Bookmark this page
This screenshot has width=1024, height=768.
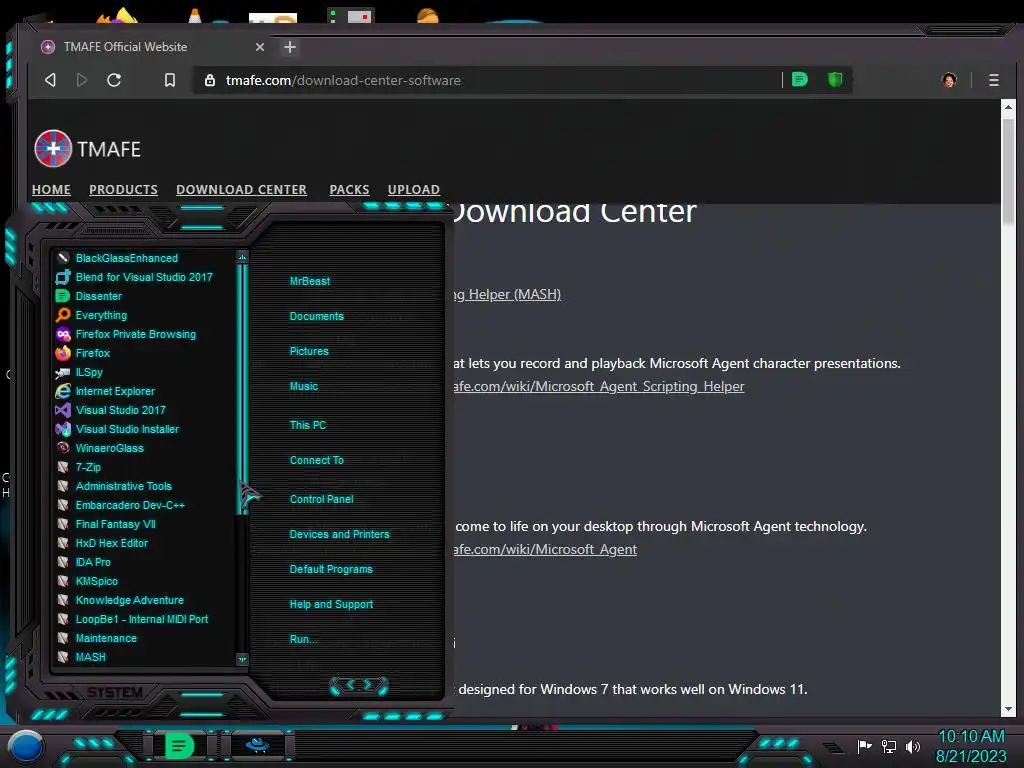[x=170, y=80]
